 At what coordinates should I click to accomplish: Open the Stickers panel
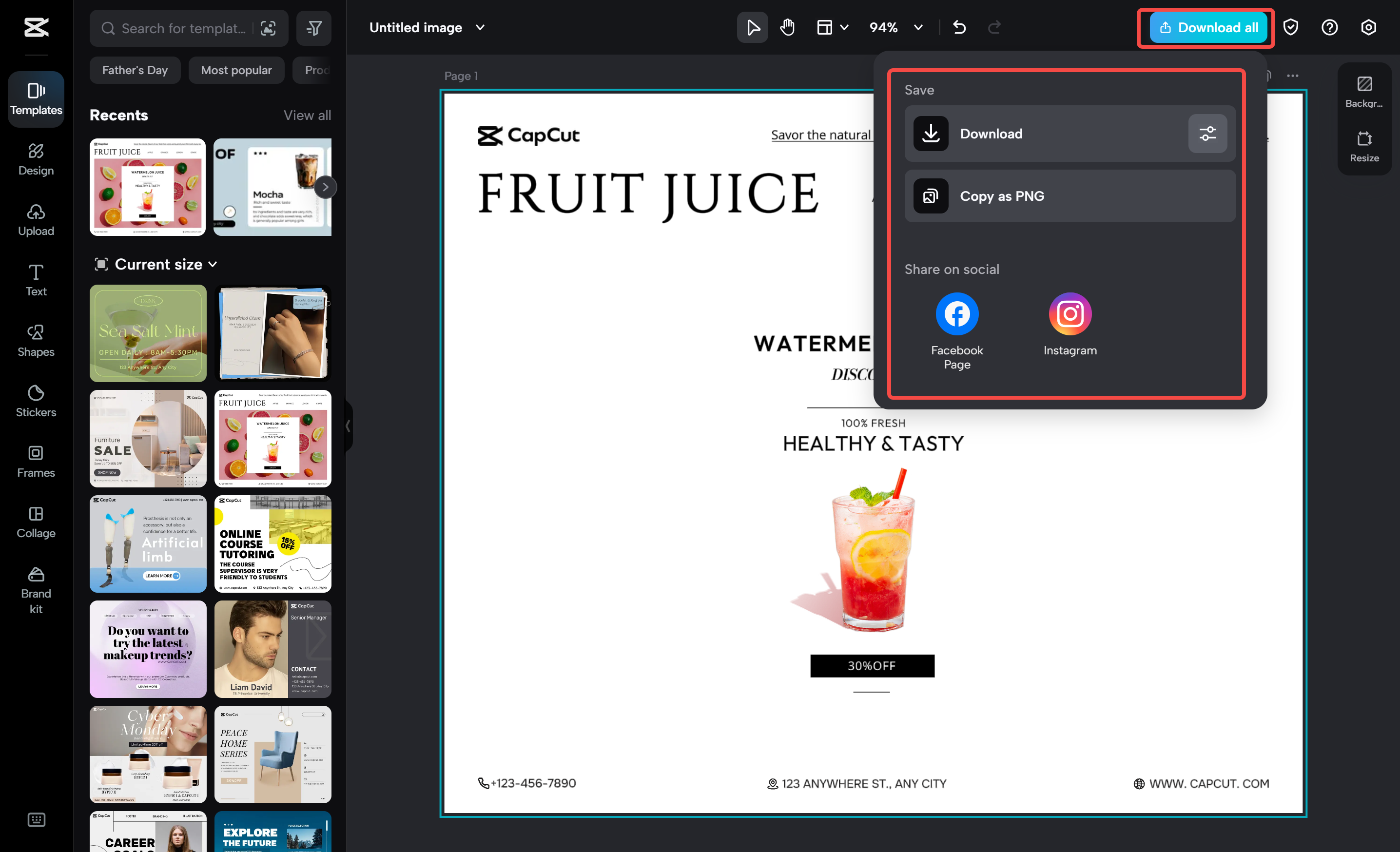point(36,401)
